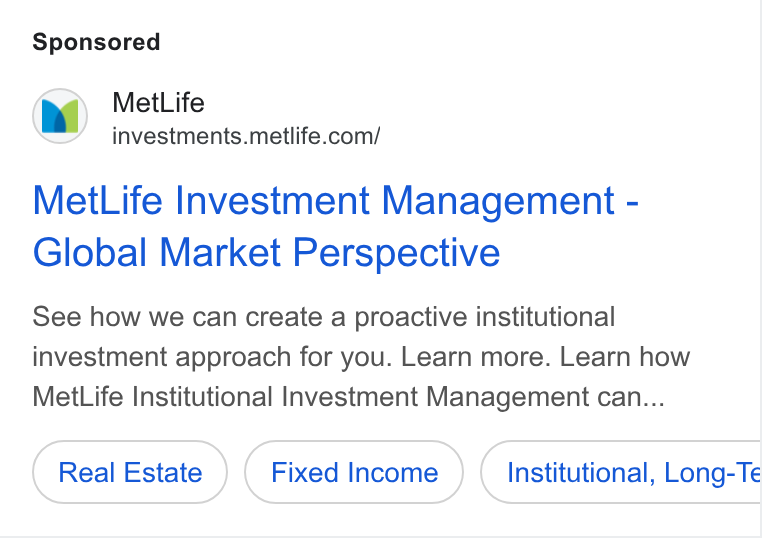Open the Fixed Income sitelink chip
Screen dimensions: 762x538
[x=354, y=472]
